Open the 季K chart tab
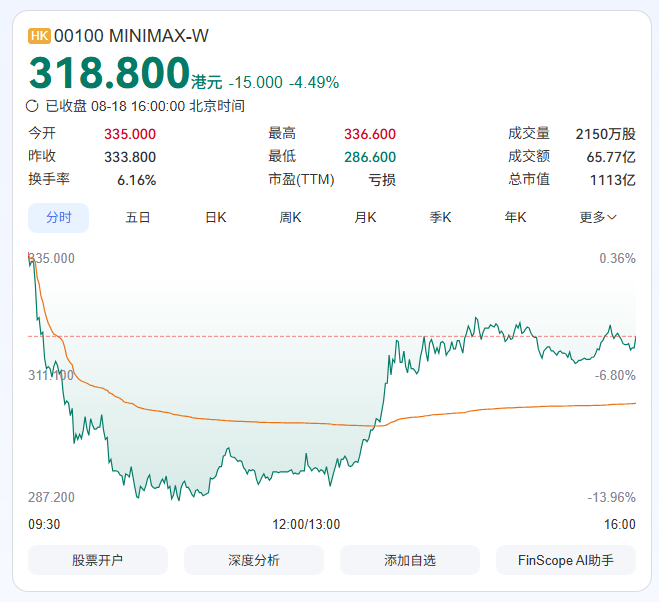 (x=440, y=218)
